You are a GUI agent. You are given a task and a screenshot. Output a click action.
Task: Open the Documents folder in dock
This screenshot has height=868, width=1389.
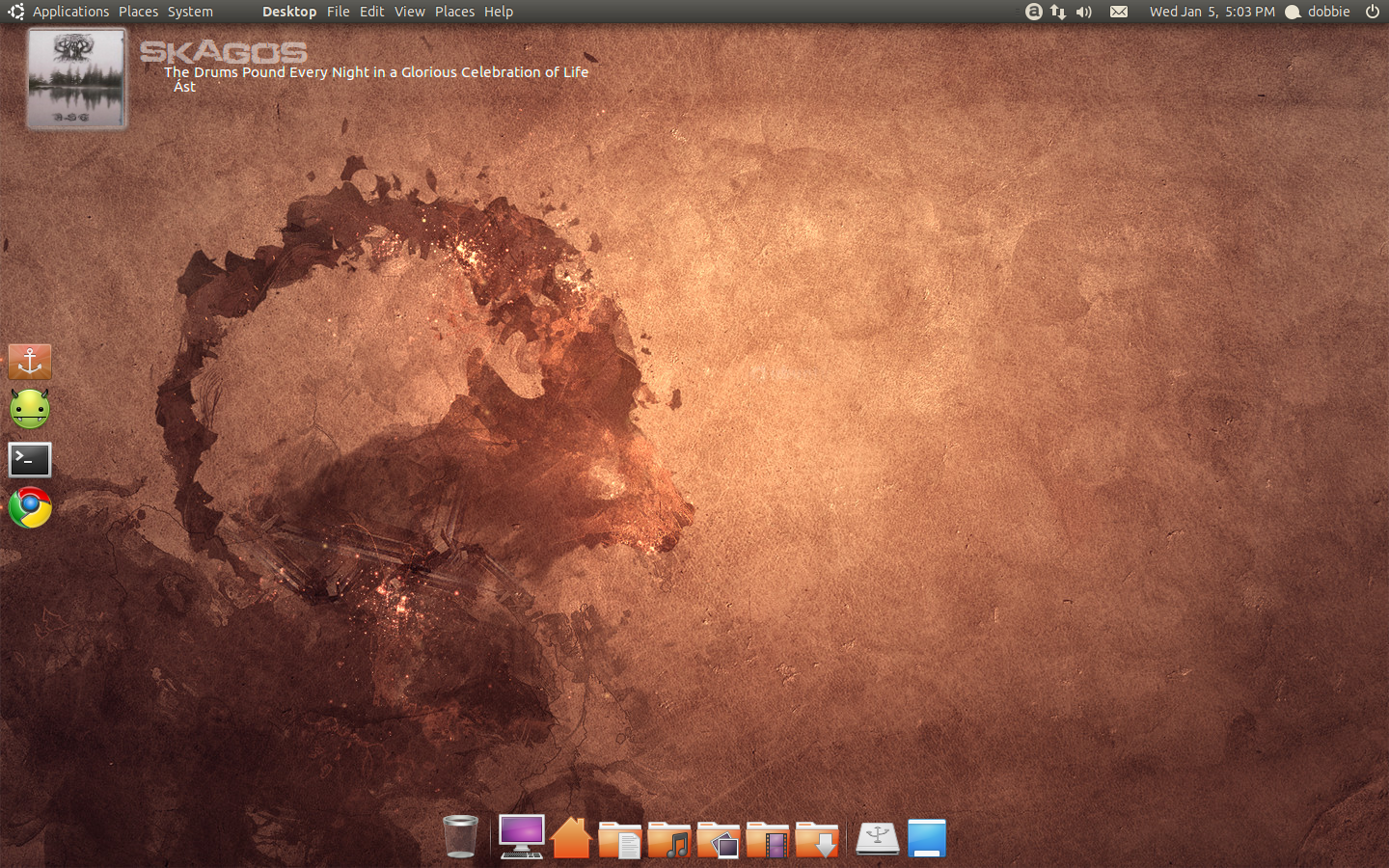(619, 839)
